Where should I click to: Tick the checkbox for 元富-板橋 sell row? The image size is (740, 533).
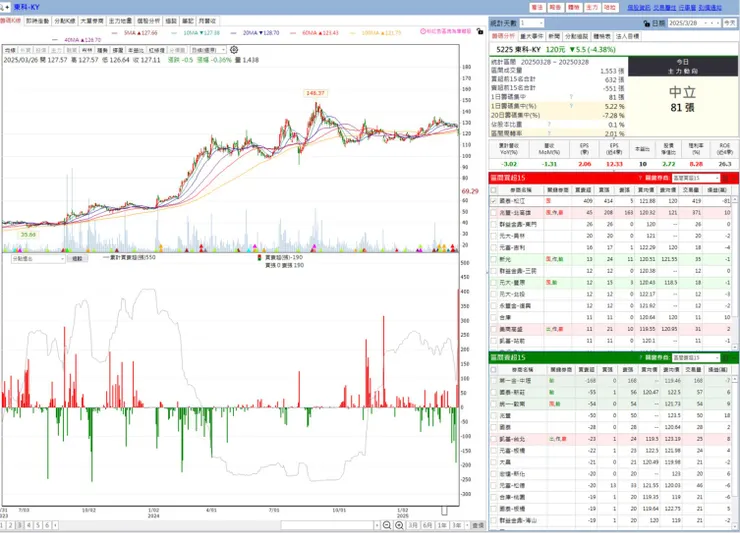tap(494, 450)
